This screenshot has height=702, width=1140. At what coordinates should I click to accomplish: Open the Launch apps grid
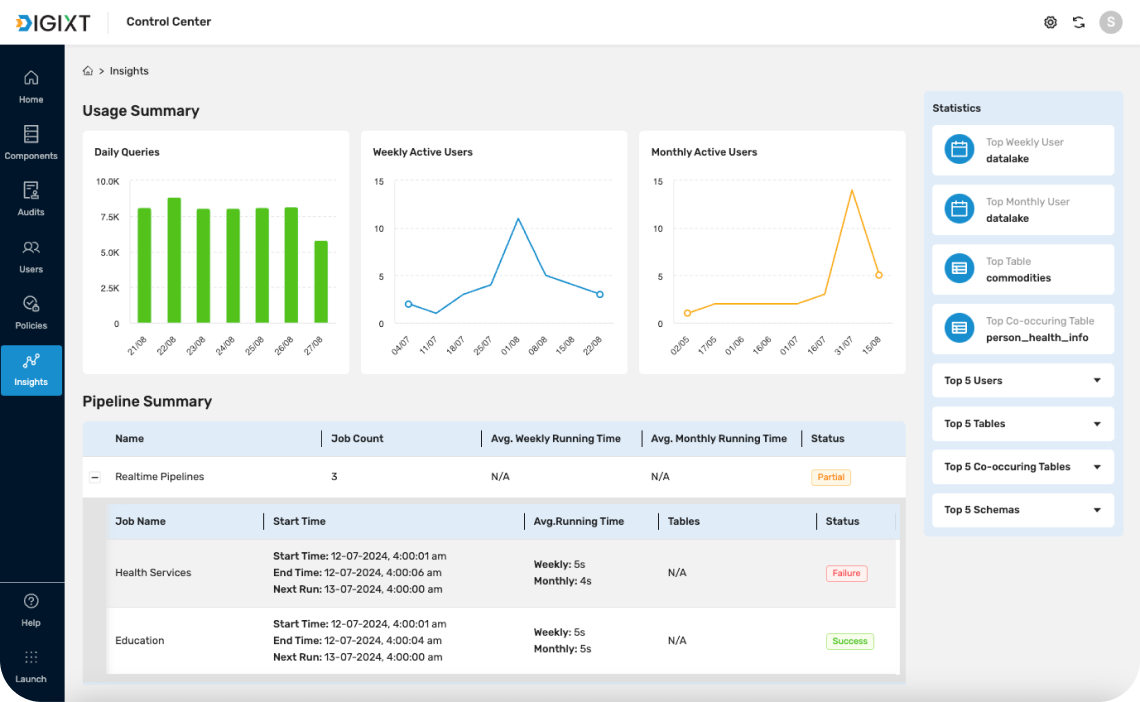tap(31, 666)
